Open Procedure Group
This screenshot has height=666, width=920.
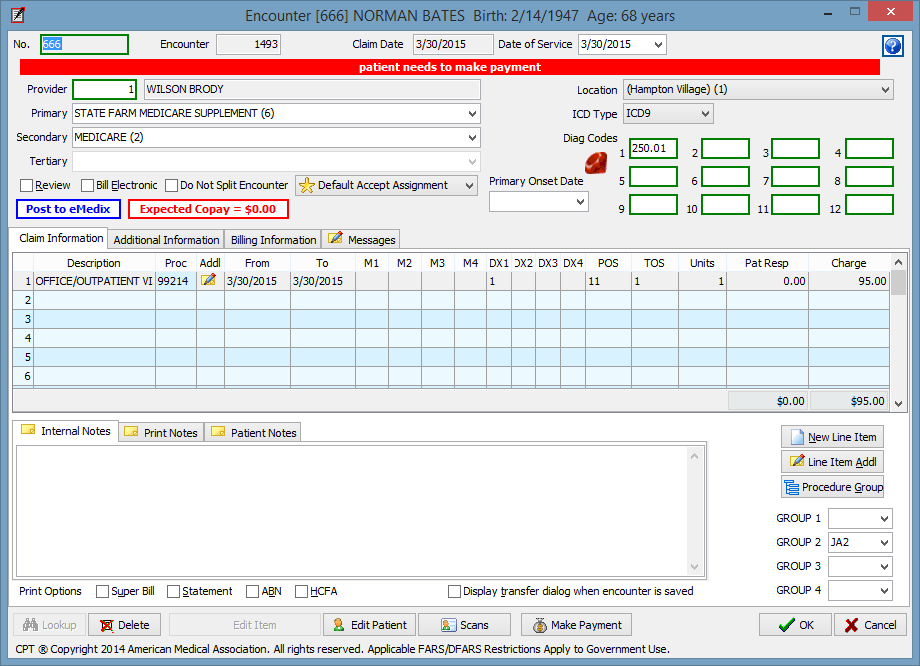(832, 487)
